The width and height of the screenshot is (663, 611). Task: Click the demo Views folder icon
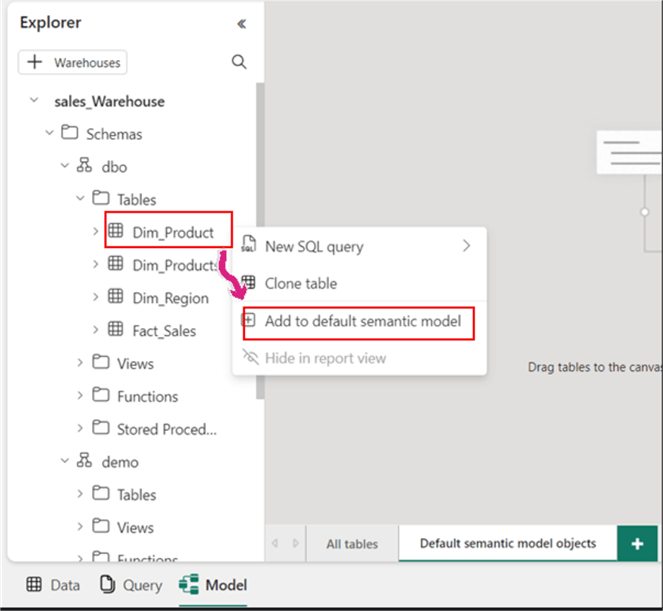(x=101, y=526)
